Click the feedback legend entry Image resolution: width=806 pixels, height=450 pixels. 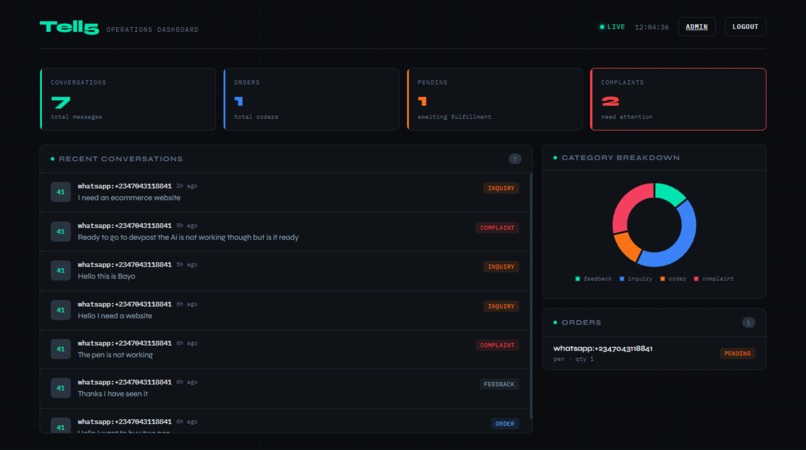tap(594, 279)
